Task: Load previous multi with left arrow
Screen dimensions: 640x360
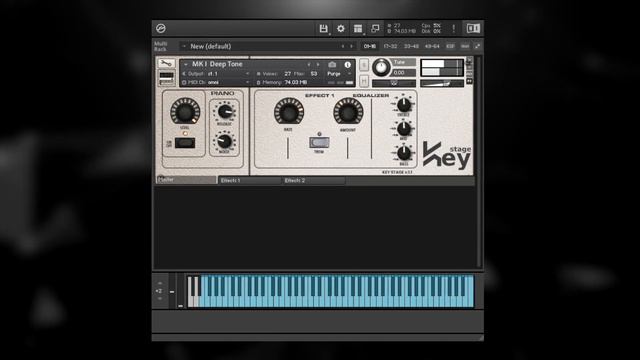Action: (342, 47)
